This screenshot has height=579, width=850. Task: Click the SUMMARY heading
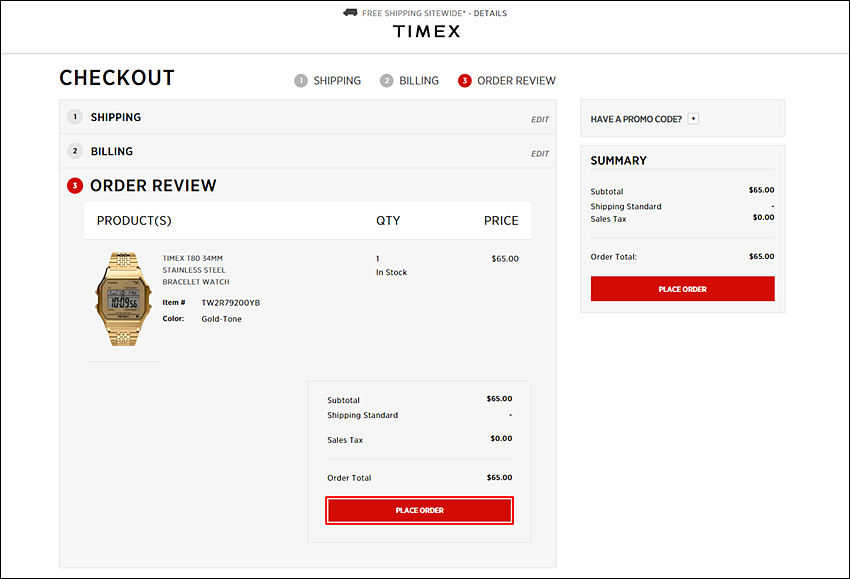(619, 160)
